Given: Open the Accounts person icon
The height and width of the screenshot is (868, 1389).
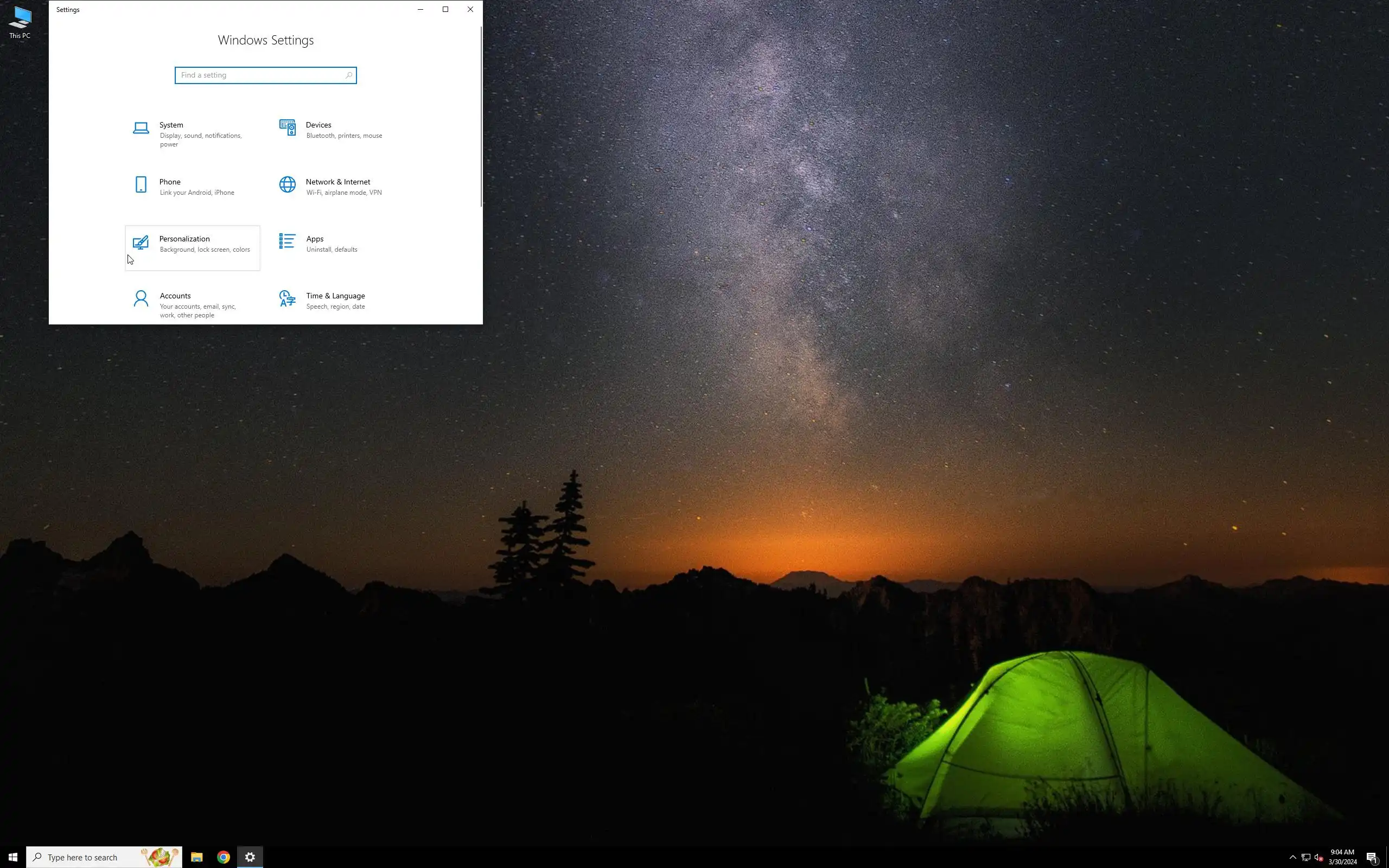Looking at the screenshot, I should click(x=141, y=298).
